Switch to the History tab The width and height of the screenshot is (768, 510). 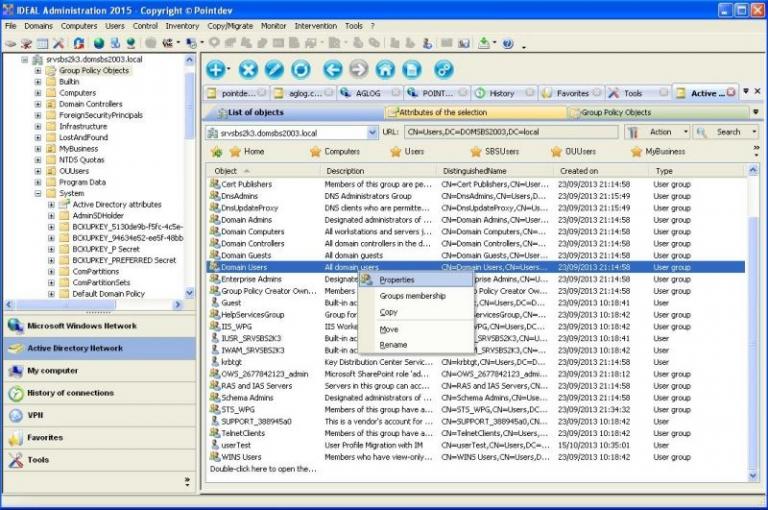[502, 93]
